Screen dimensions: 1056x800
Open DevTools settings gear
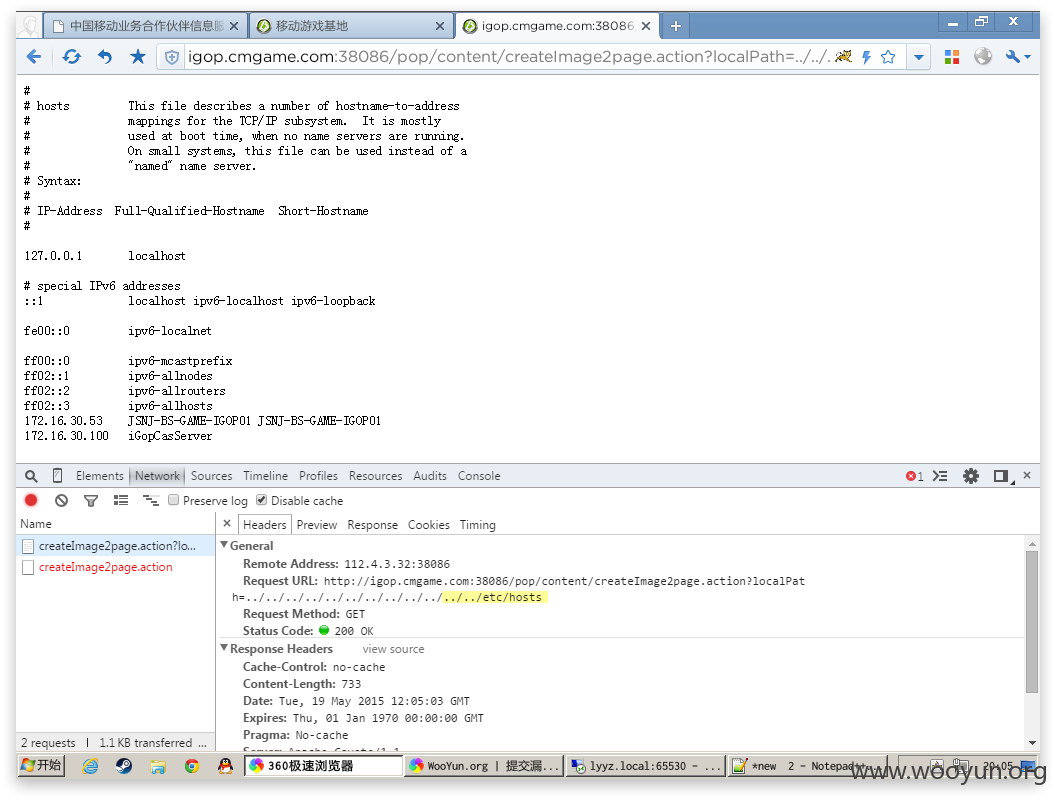click(x=970, y=476)
